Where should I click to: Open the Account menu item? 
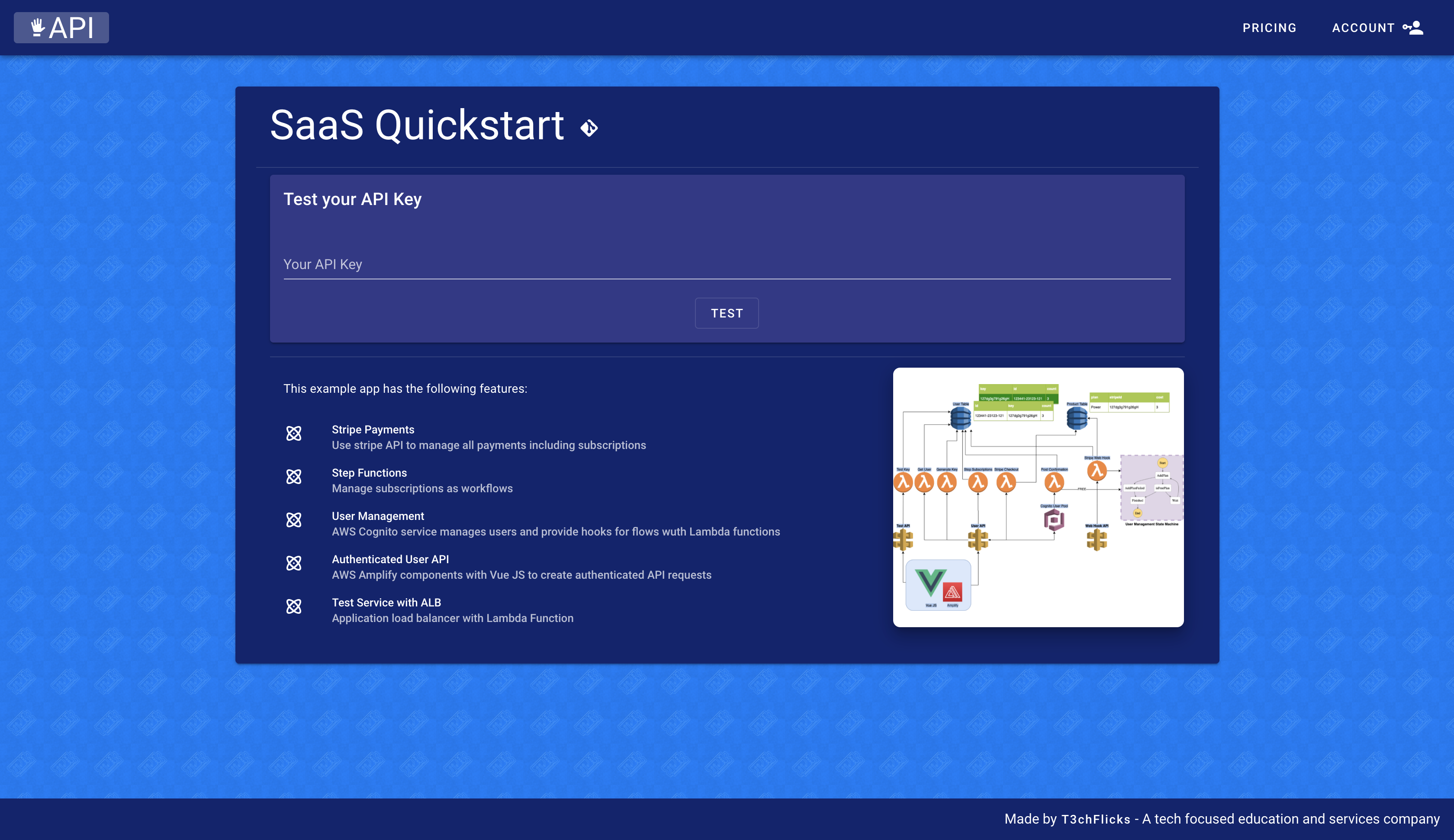coord(1363,28)
